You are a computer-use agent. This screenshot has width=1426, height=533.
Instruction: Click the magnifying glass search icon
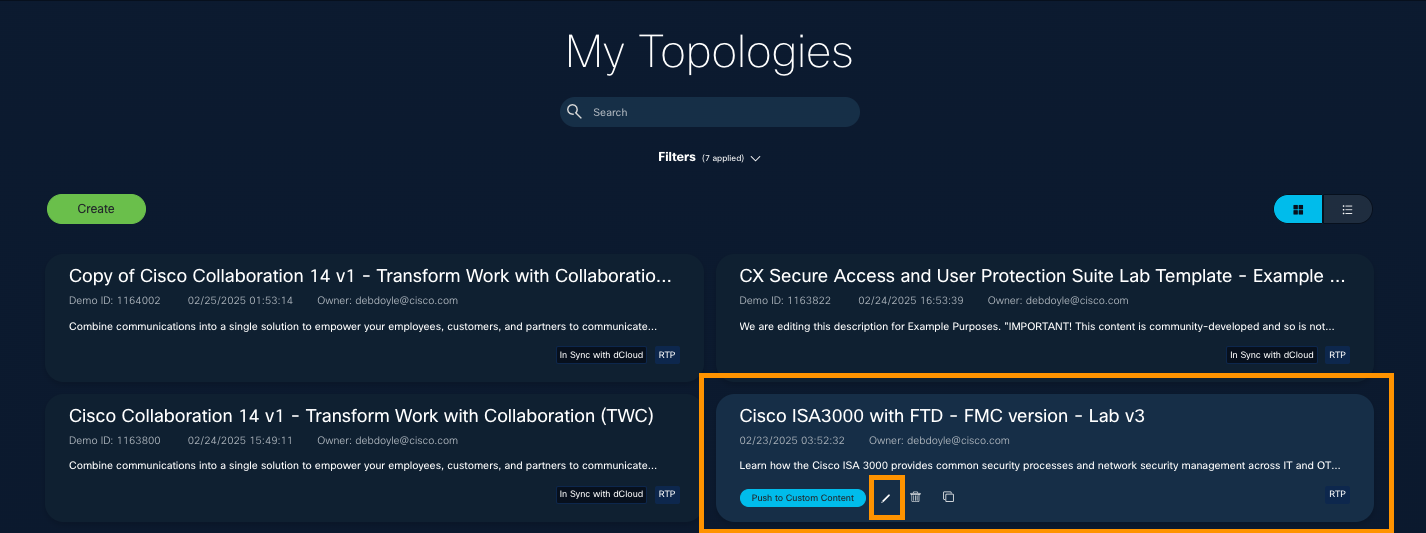pos(574,112)
